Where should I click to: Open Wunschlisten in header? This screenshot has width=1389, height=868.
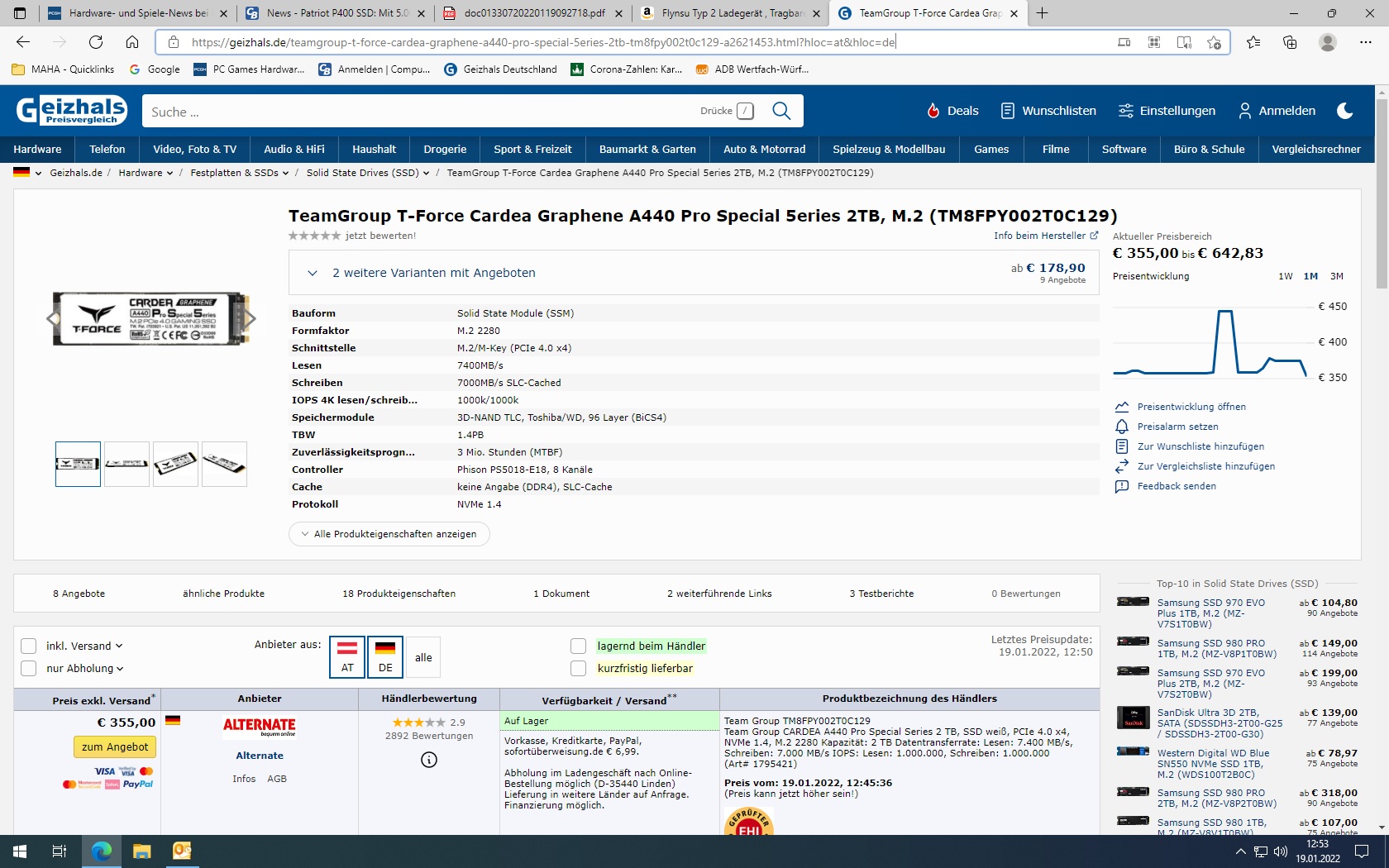click(1048, 111)
